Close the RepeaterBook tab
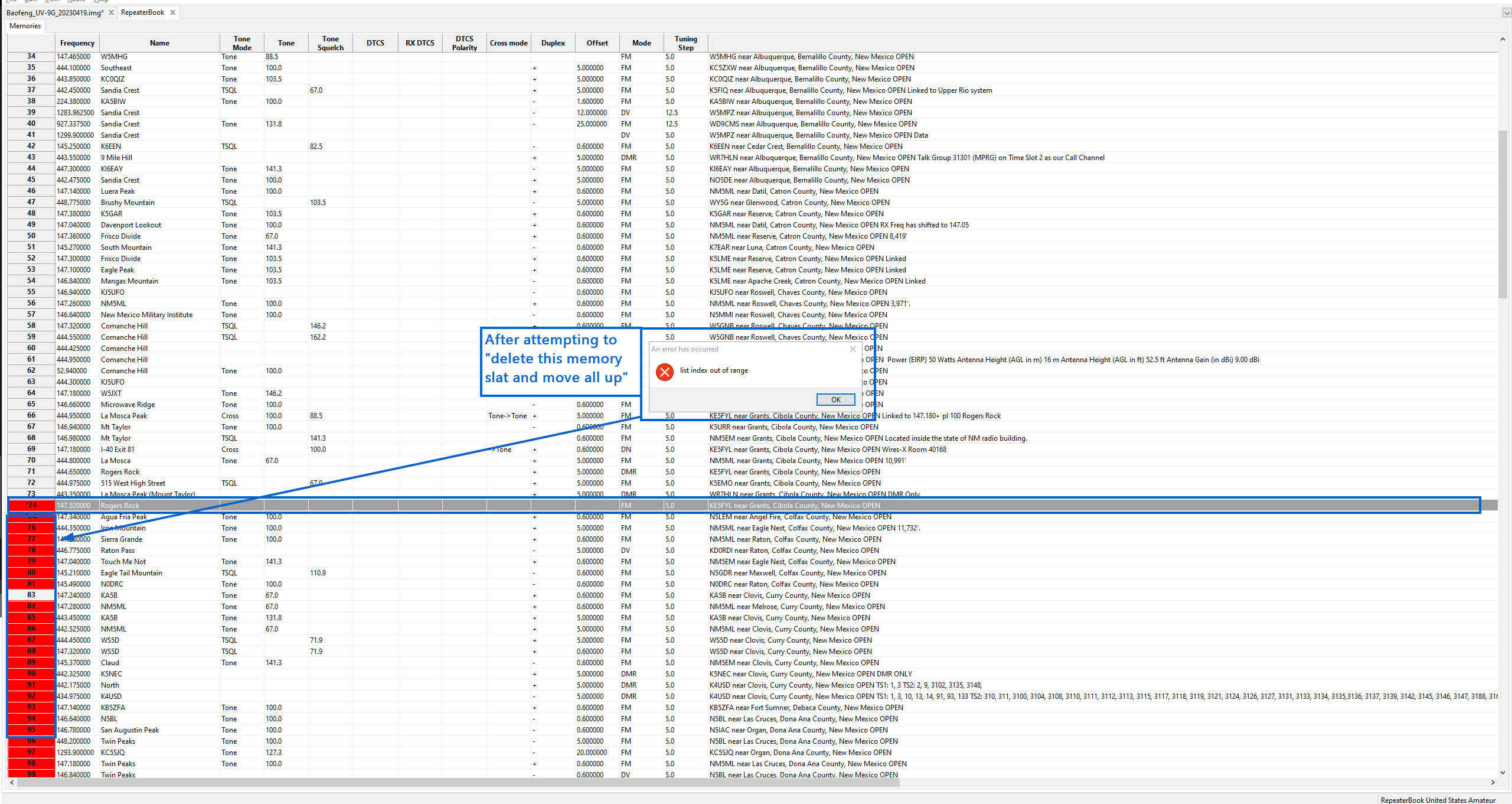Viewport: 1512px width, 804px height. (x=173, y=12)
